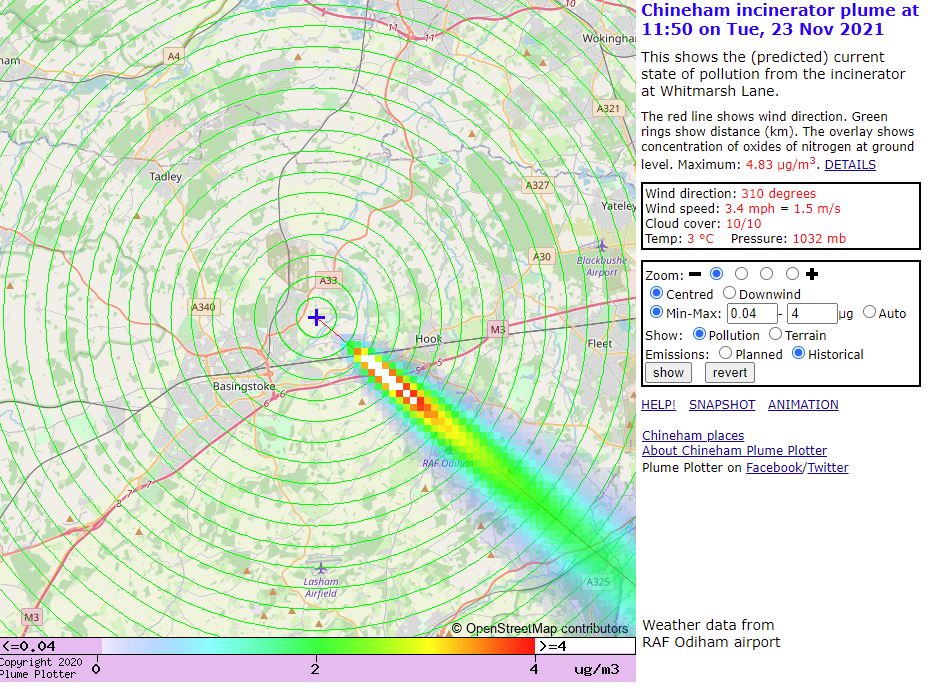Click the Wokingham label on the map
Viewport: 931px width, 689px height.
(608, 39)
